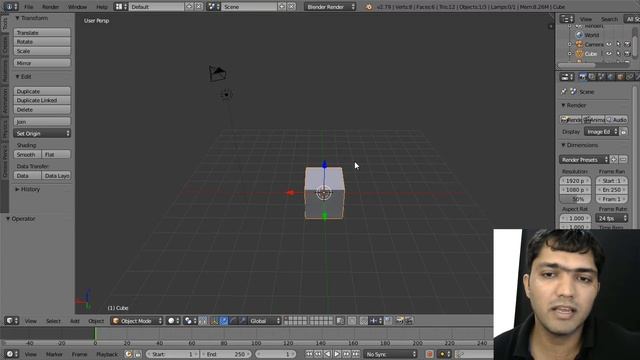The width and height of the screenshot is (640, 360).
Task: Open the Object menu in 3D viewport header
Action: [96, 321]
